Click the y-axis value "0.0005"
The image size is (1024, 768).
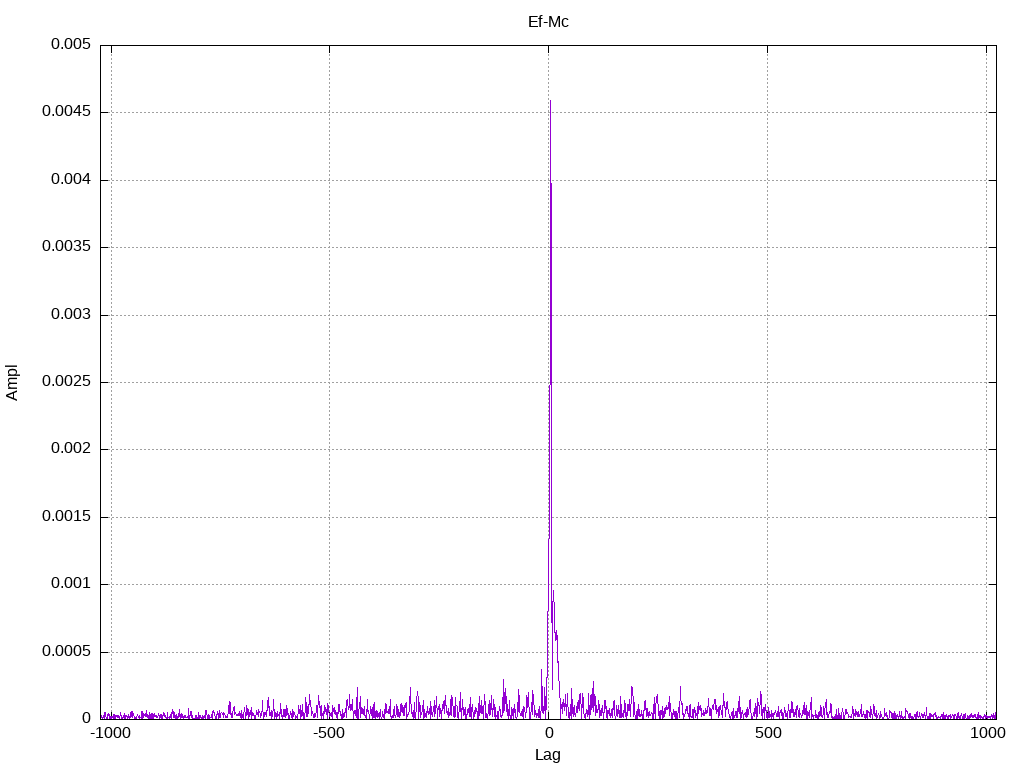[x=66, y=651]
